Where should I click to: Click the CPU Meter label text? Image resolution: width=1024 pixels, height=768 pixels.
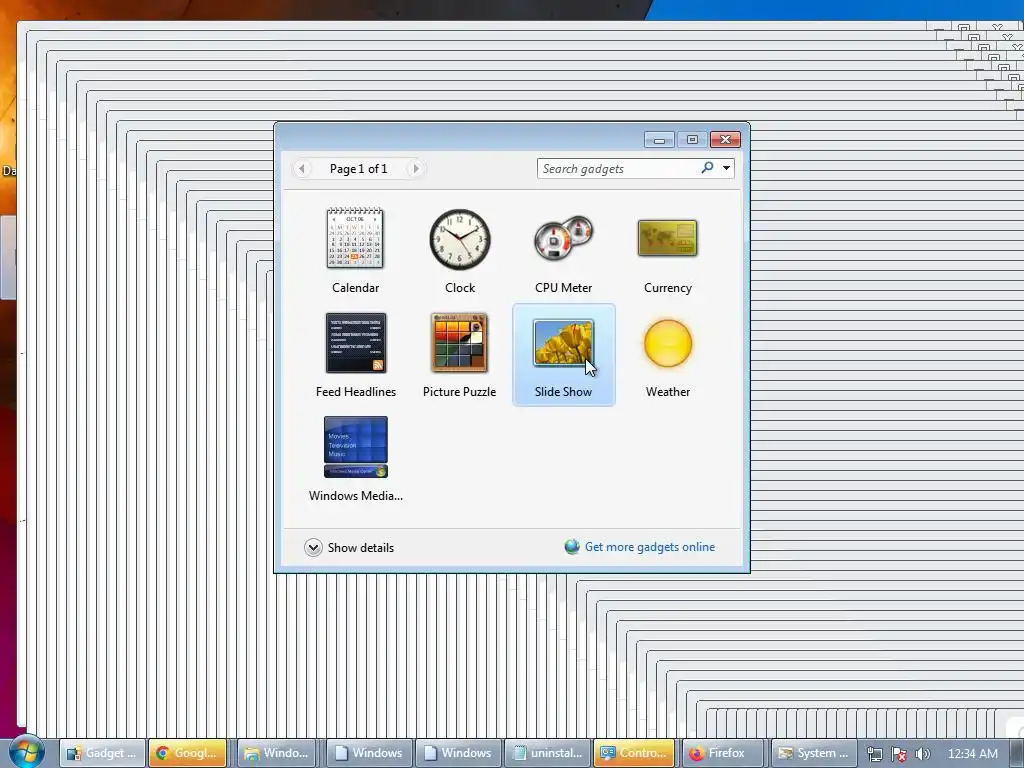tap(564, 287)
